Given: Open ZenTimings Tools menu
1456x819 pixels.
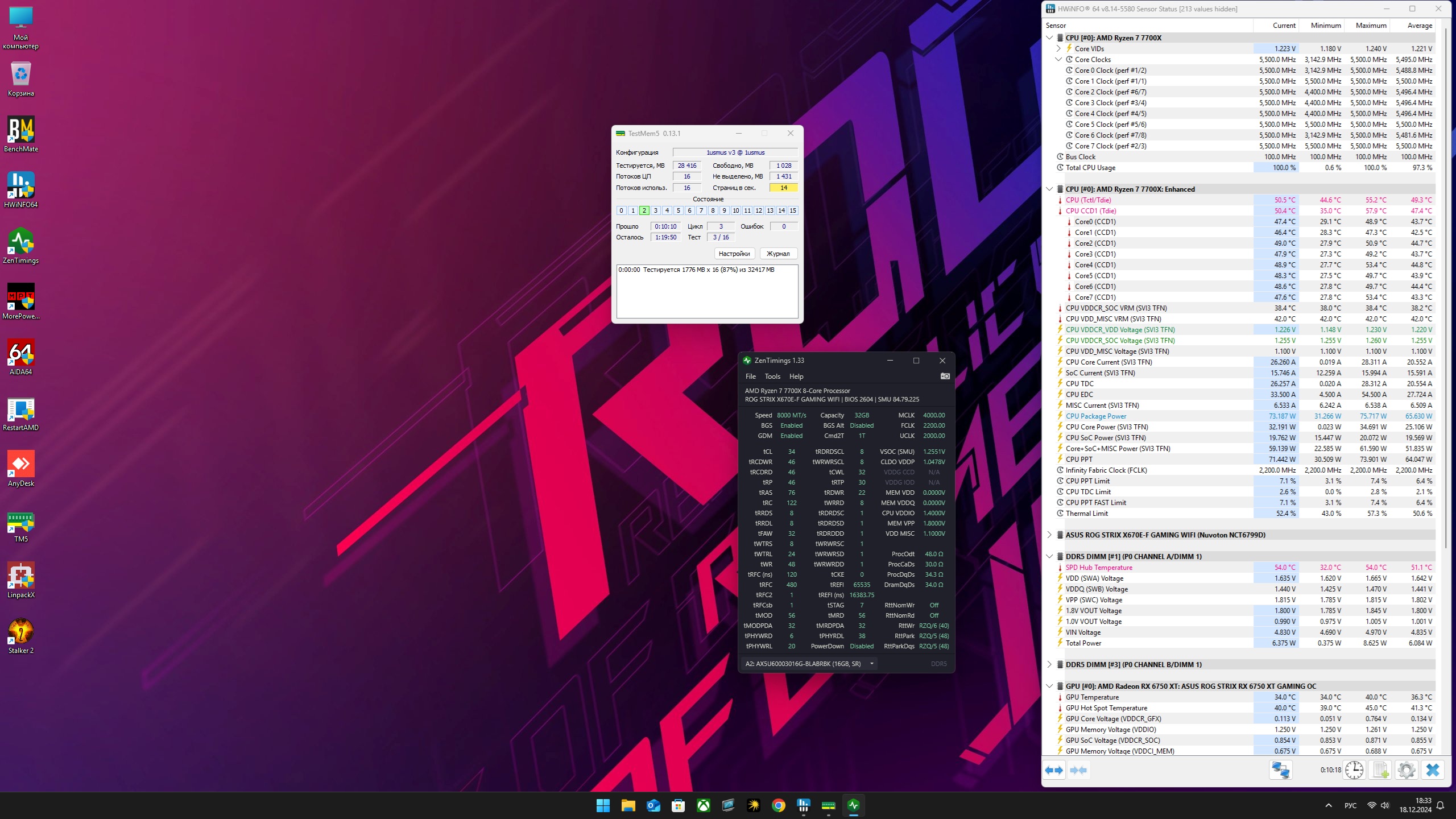Looking at the screenshot, I should point(772,377).
